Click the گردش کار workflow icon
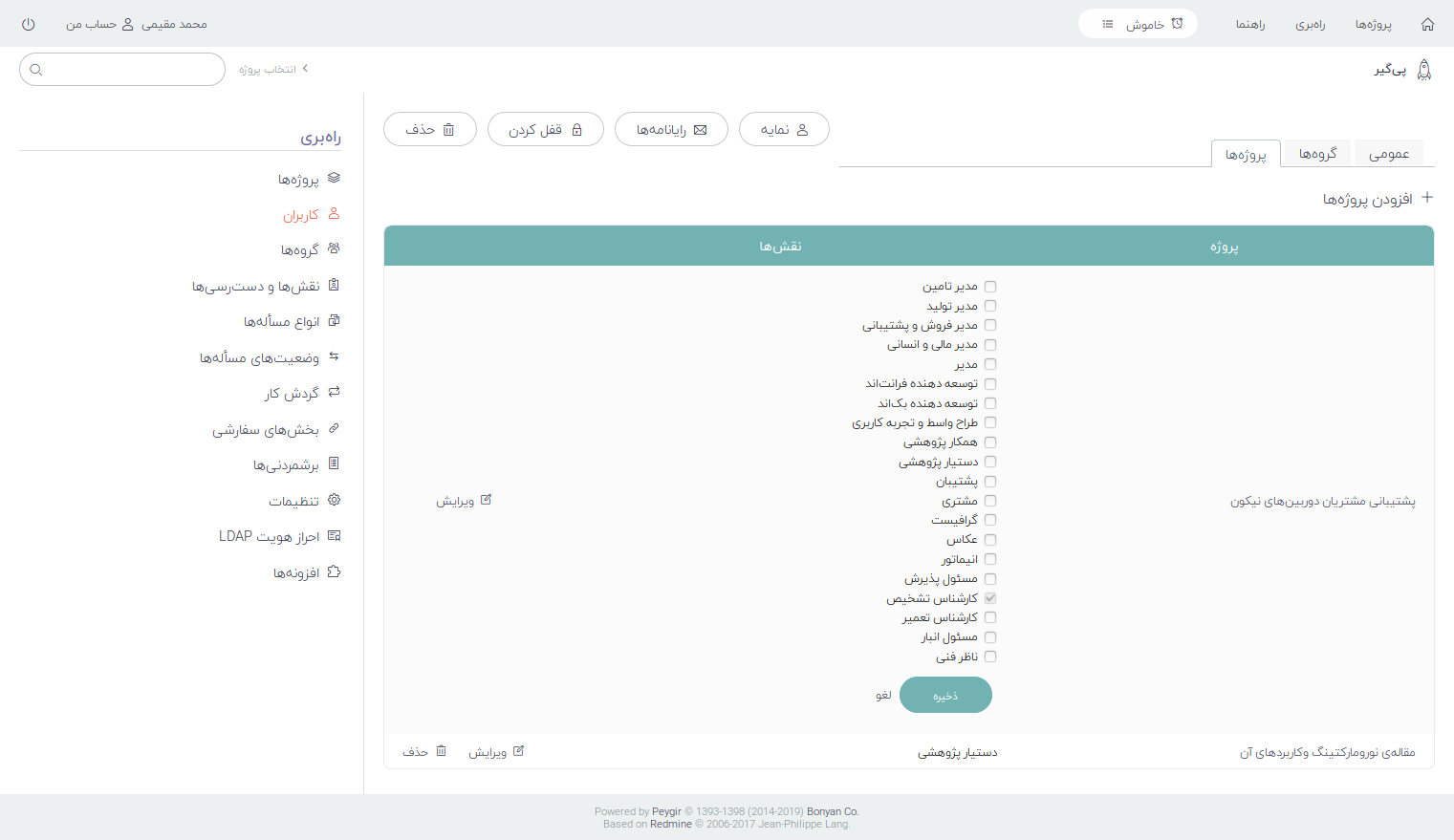Screen dimensions: 1454x840 pos(334,392)
